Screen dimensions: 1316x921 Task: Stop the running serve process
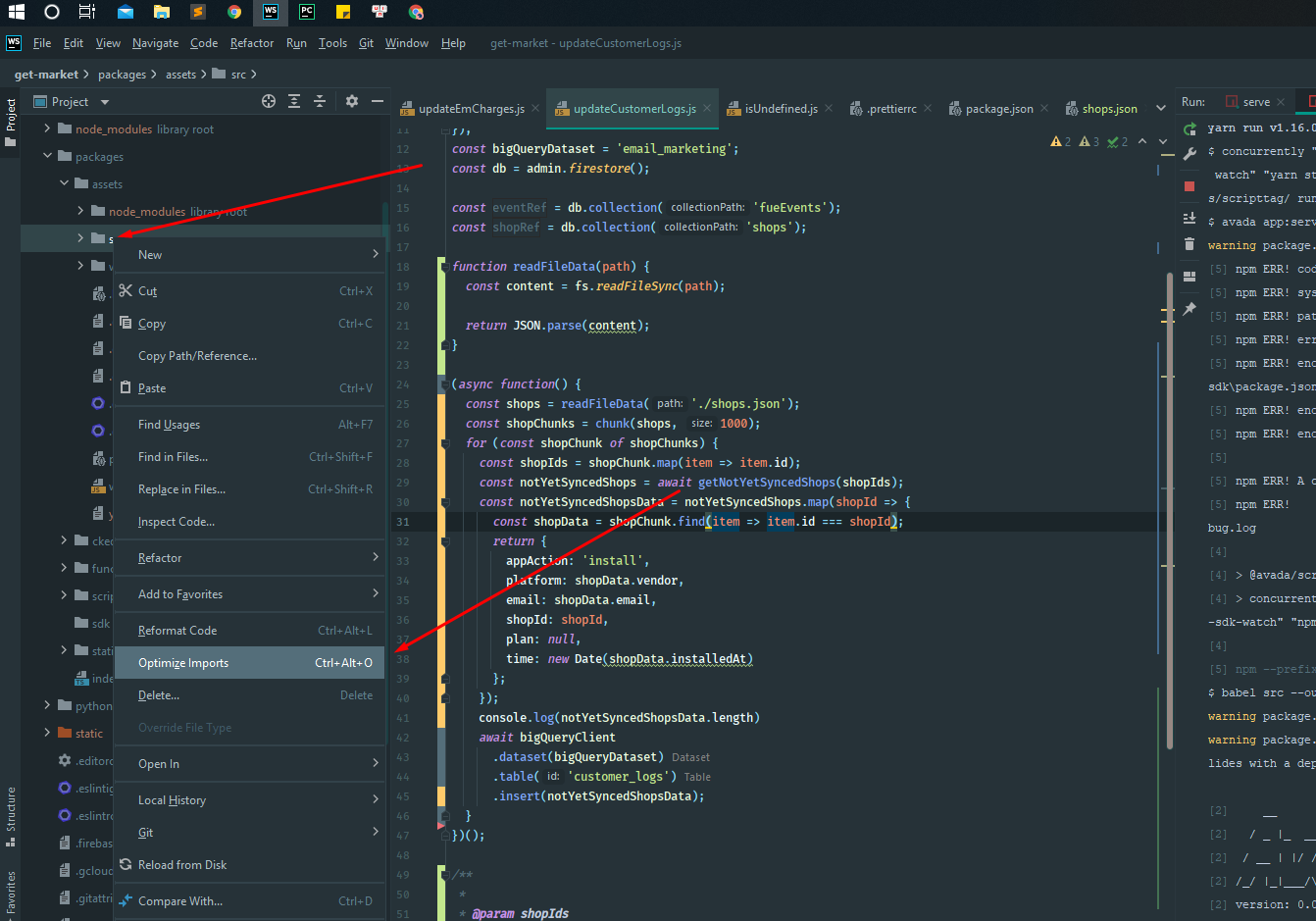click(1189, 185)
